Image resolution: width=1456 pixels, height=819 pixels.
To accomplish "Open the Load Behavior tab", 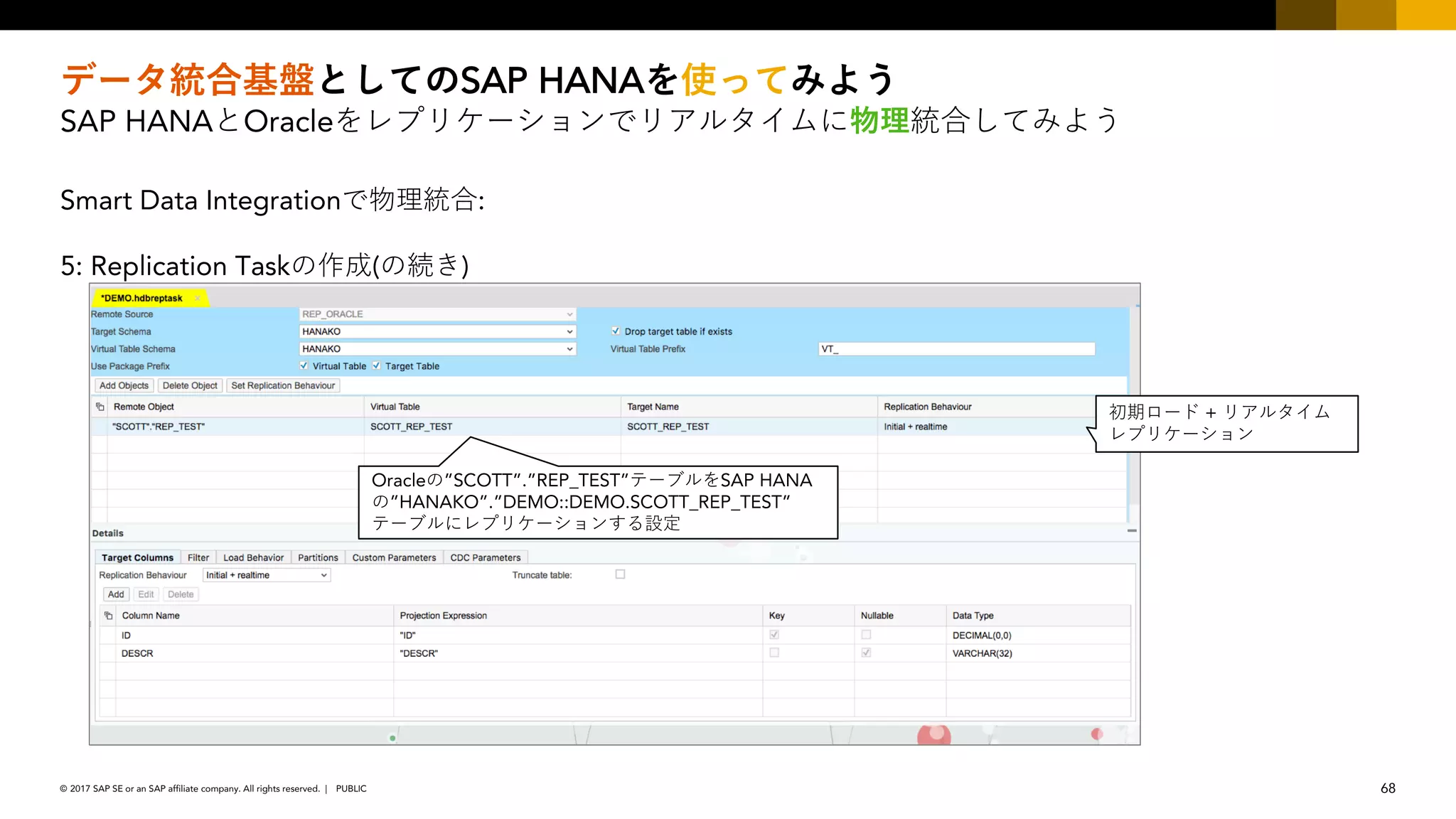I will [254, 558].
